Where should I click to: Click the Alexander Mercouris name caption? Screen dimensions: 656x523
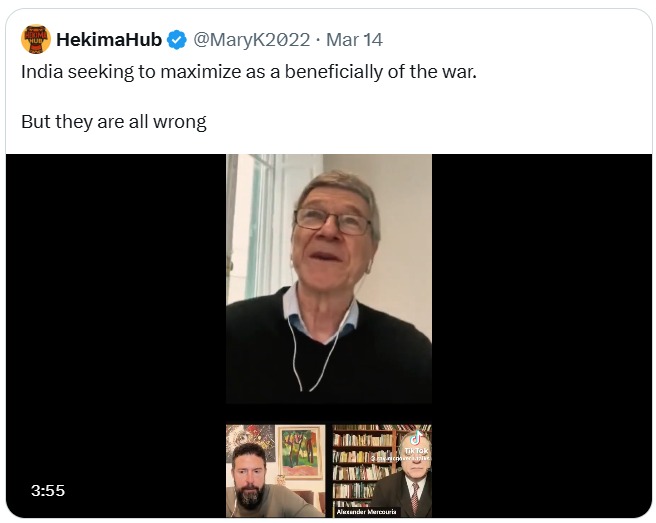point(368,512)
